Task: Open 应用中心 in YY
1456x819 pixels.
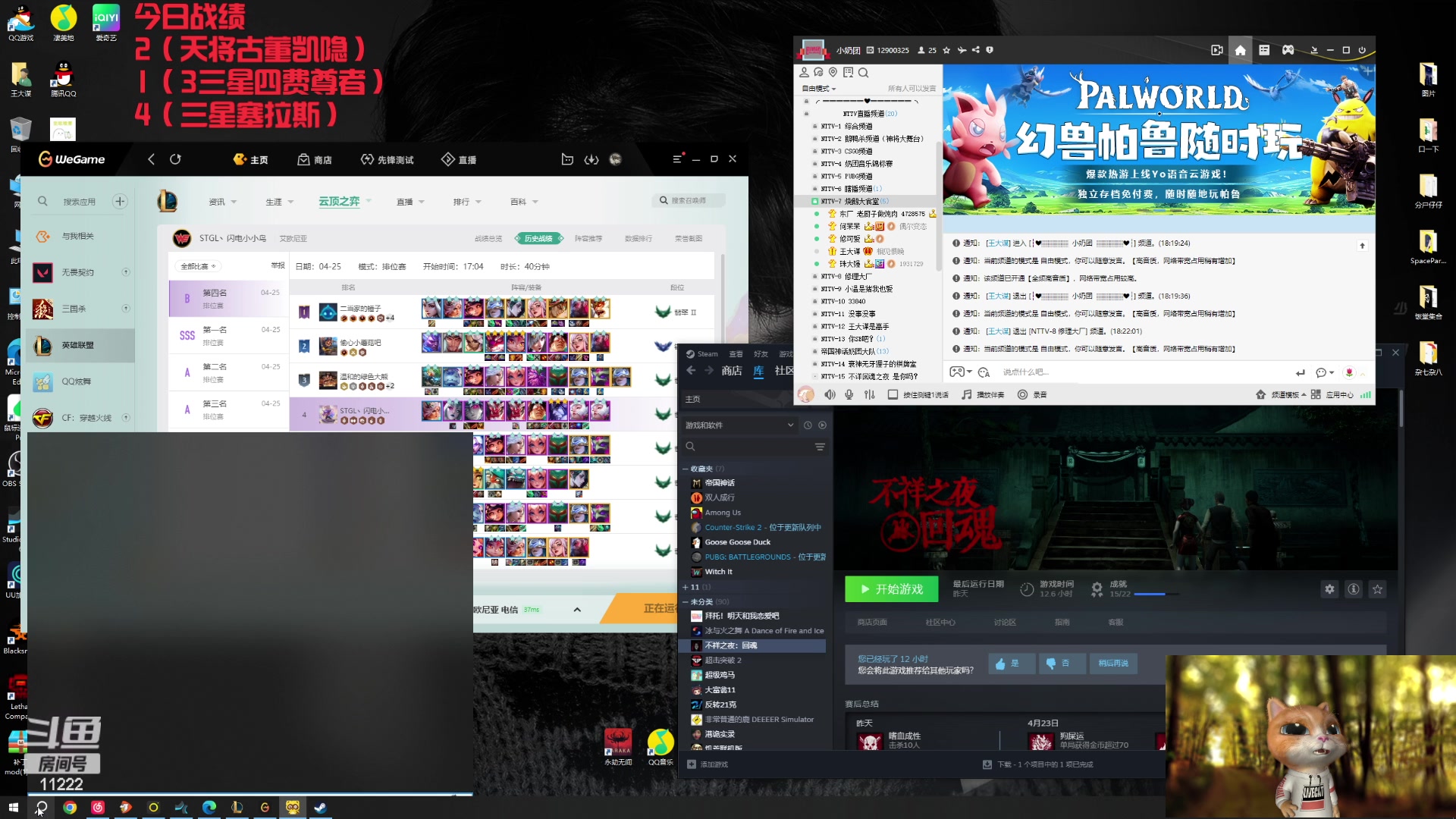Action: click(x=1332, y=394)
